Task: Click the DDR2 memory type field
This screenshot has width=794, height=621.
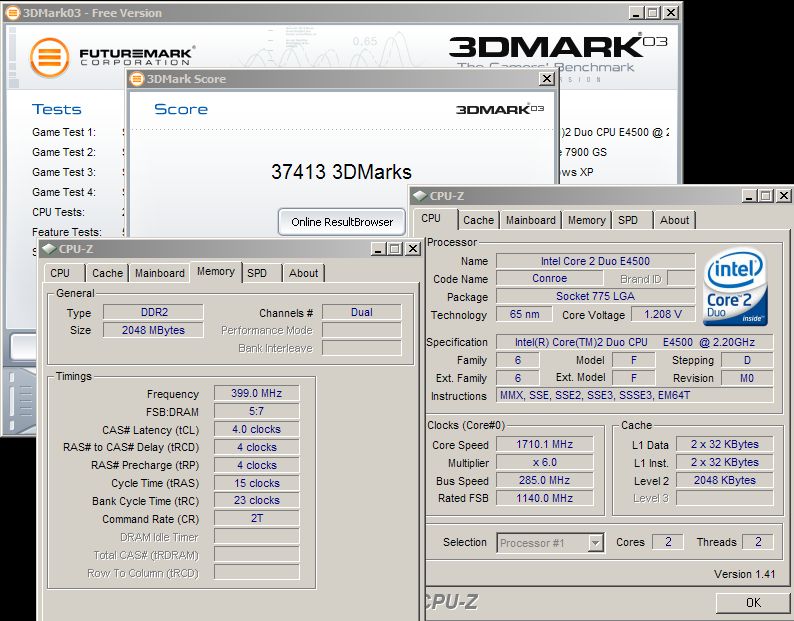Action: pyautogui.click(x=153, y=312)
